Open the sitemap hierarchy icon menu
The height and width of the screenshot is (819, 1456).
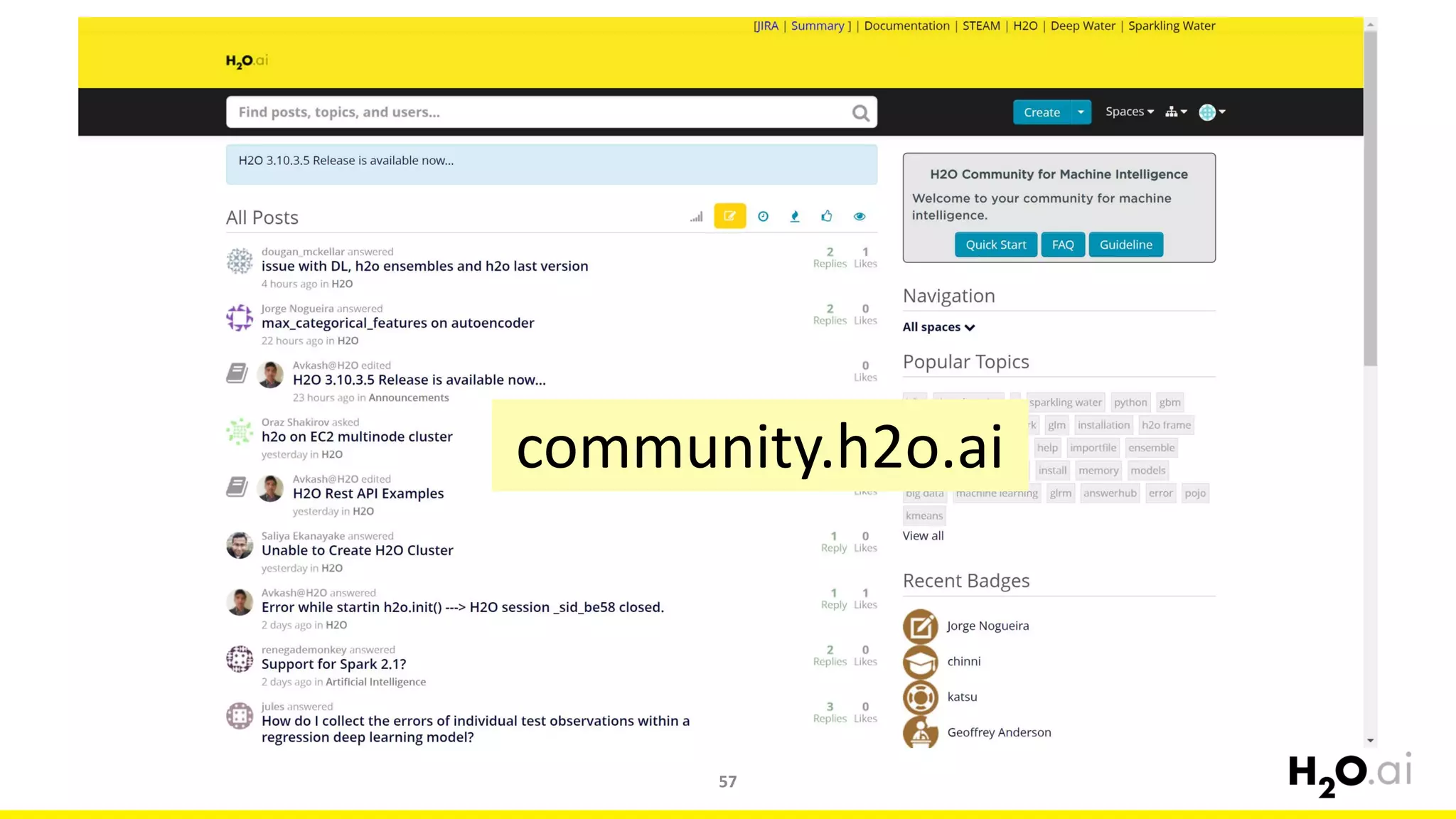click(1176, 112)
